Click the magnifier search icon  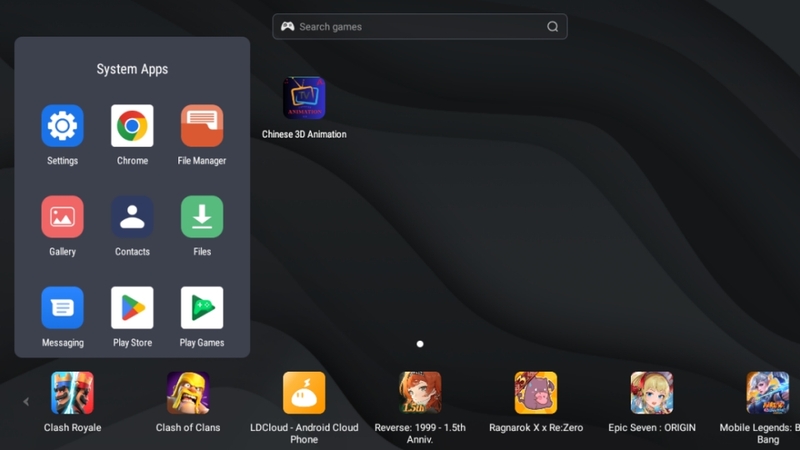553,27
